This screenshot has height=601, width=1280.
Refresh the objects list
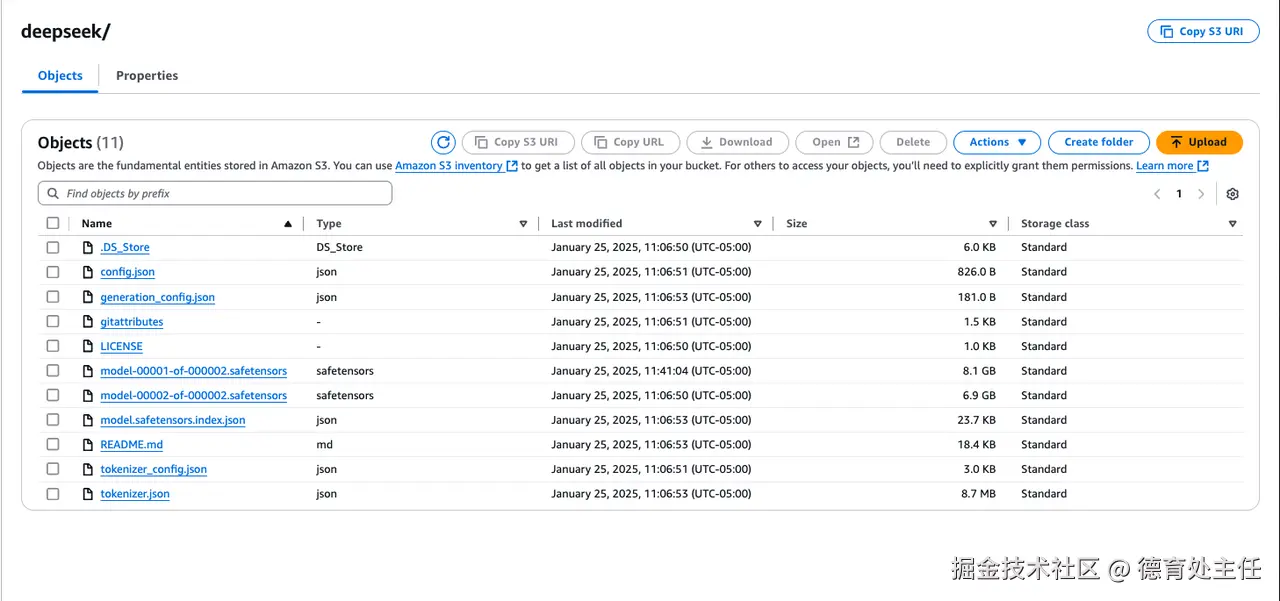pyautogui.click(x=443, y=142)
